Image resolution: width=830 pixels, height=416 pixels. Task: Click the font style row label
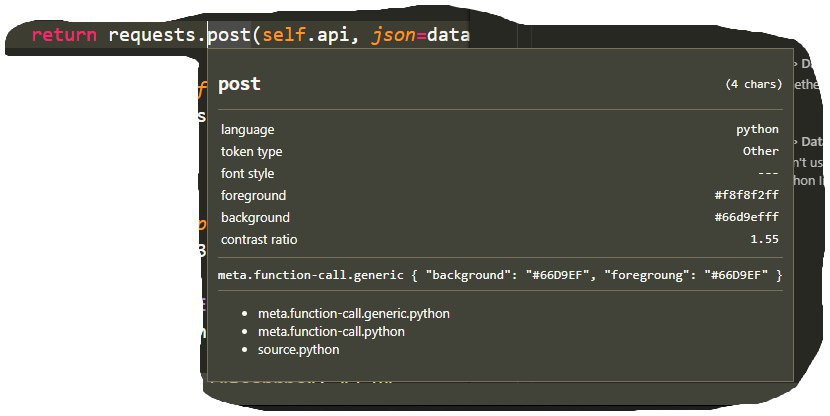pyautogui.click(x=247, y=174)
